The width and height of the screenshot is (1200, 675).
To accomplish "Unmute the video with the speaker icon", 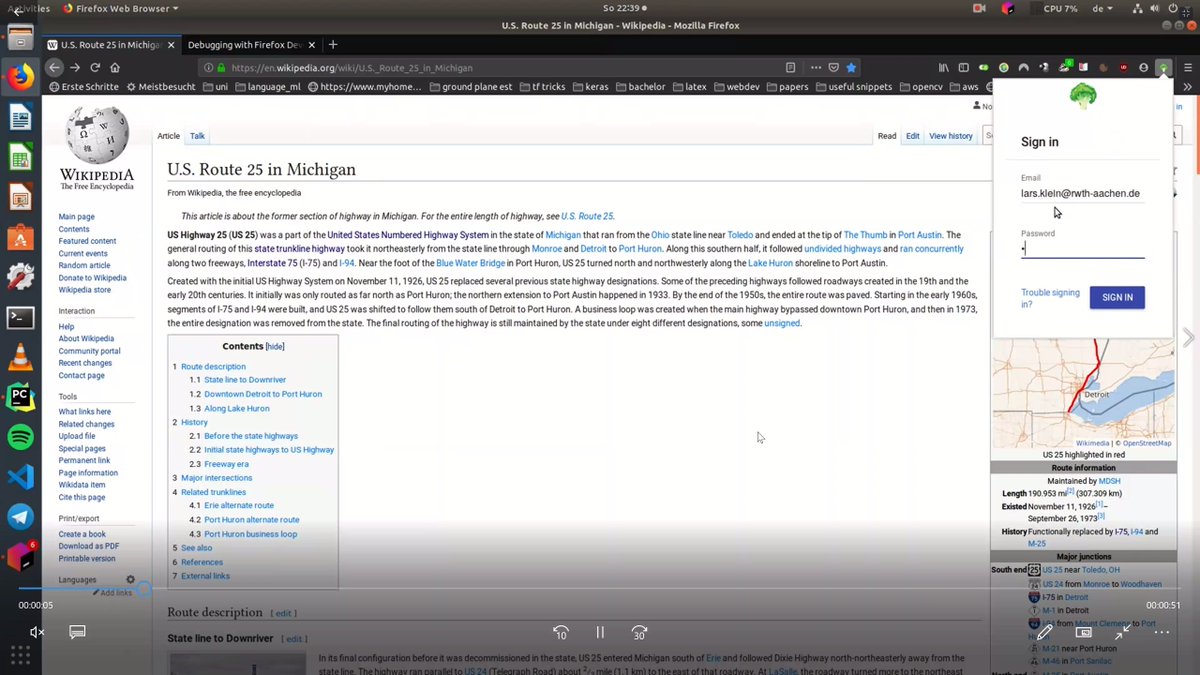I will (x=37, y=632).
